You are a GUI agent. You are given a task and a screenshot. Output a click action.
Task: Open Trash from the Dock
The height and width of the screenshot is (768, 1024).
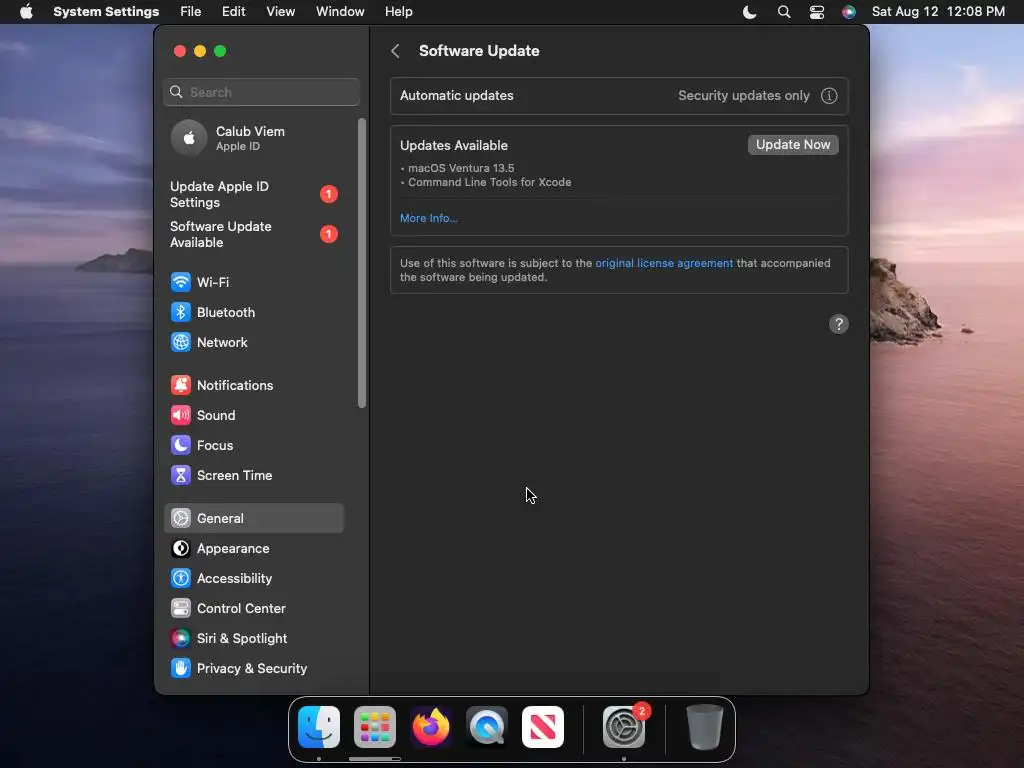705,727
